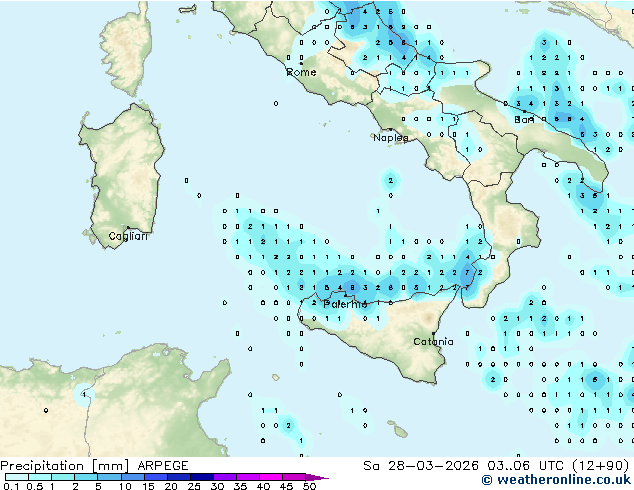Select the 0.1–0.5 mm legend color swatch
This screenshot has height=490, width=634.
tap(17, 477)
